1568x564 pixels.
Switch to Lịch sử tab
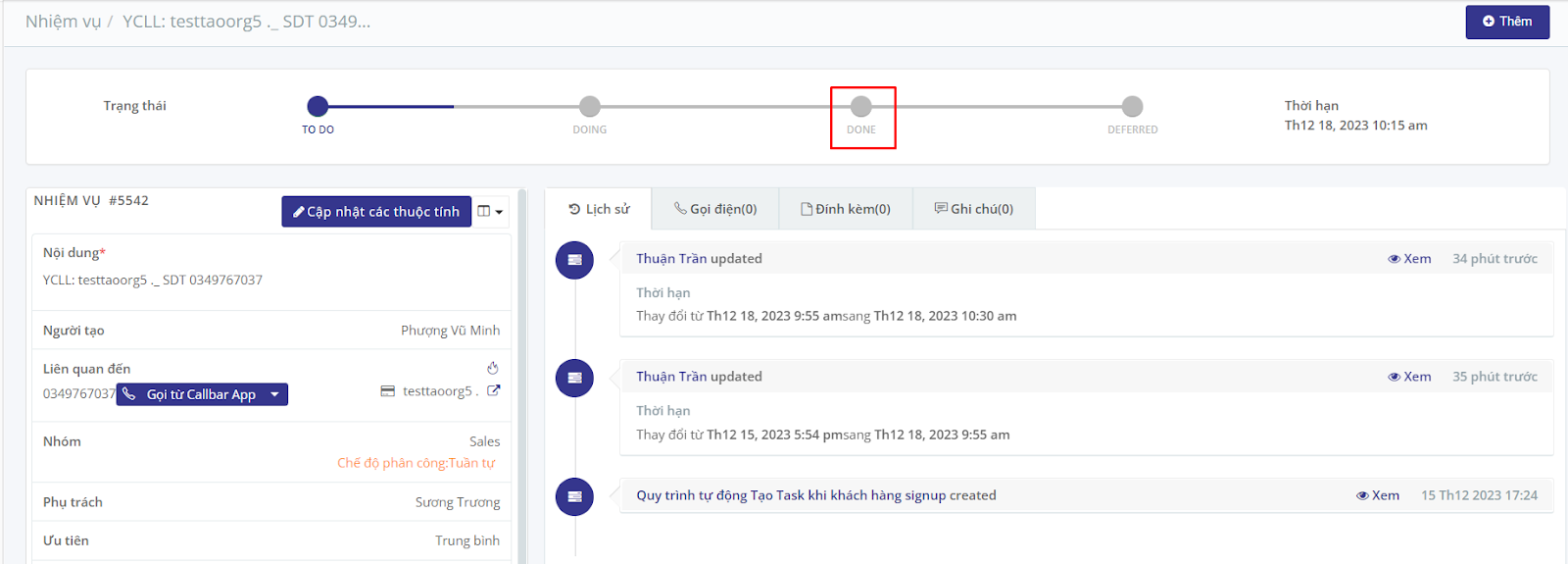point(599,209)
